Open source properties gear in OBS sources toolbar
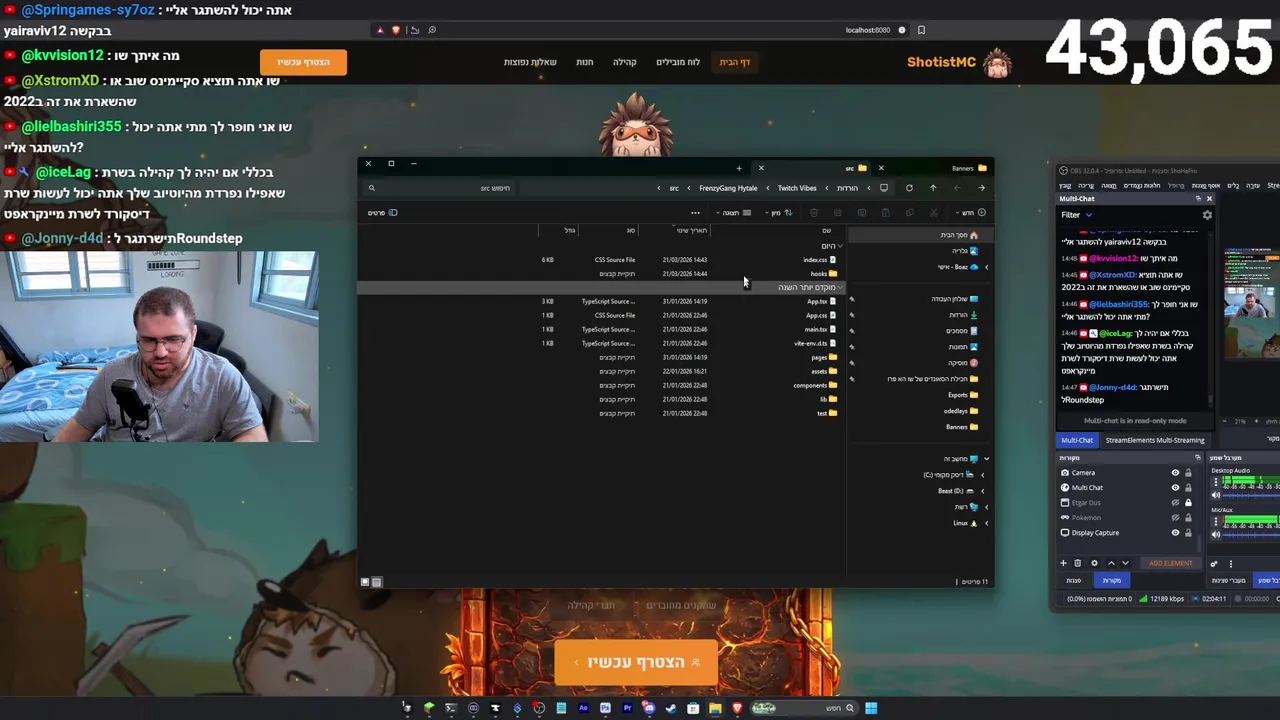1280x720 pixels. 1094,563
